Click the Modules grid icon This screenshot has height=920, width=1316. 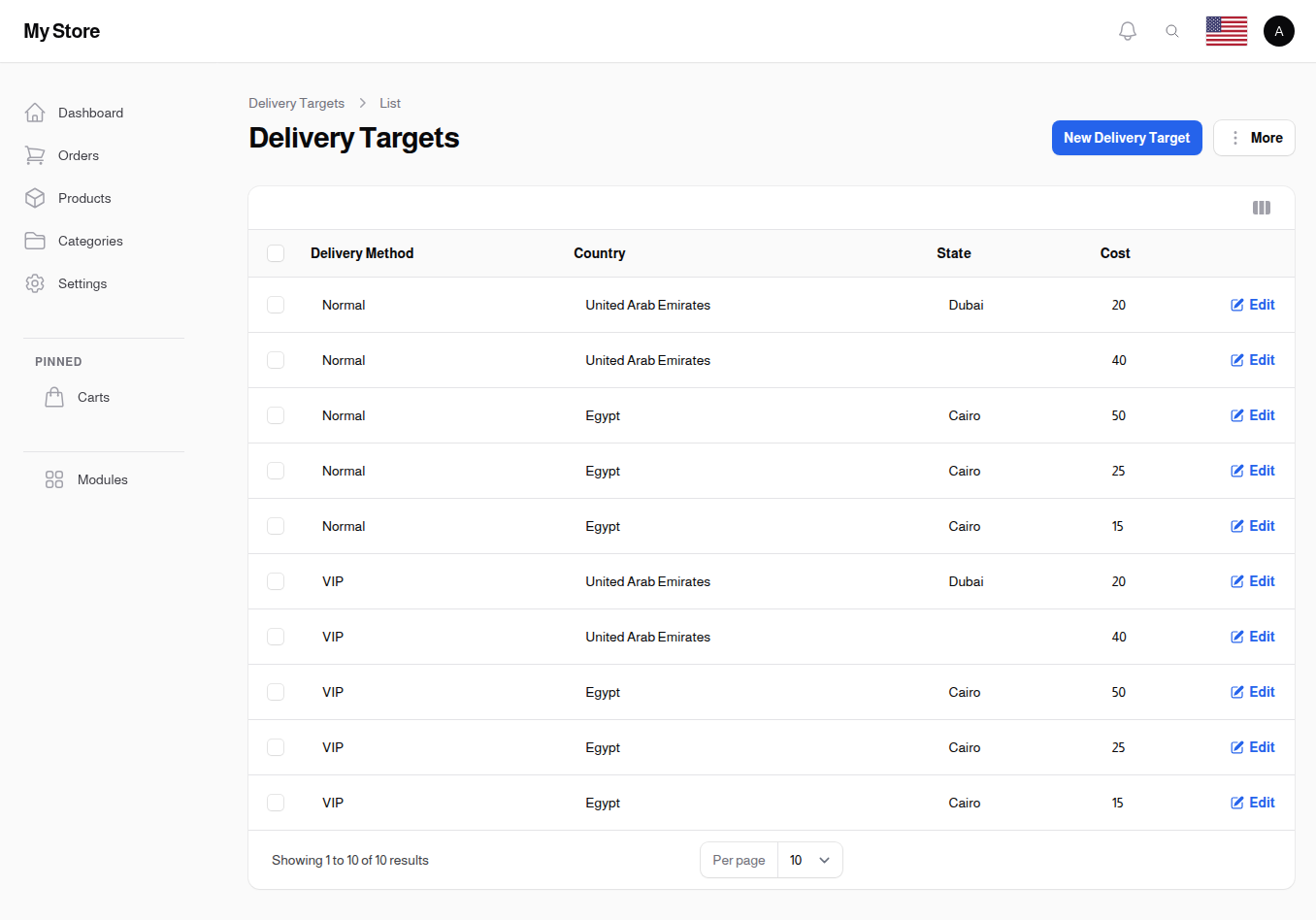pos(54,478)
